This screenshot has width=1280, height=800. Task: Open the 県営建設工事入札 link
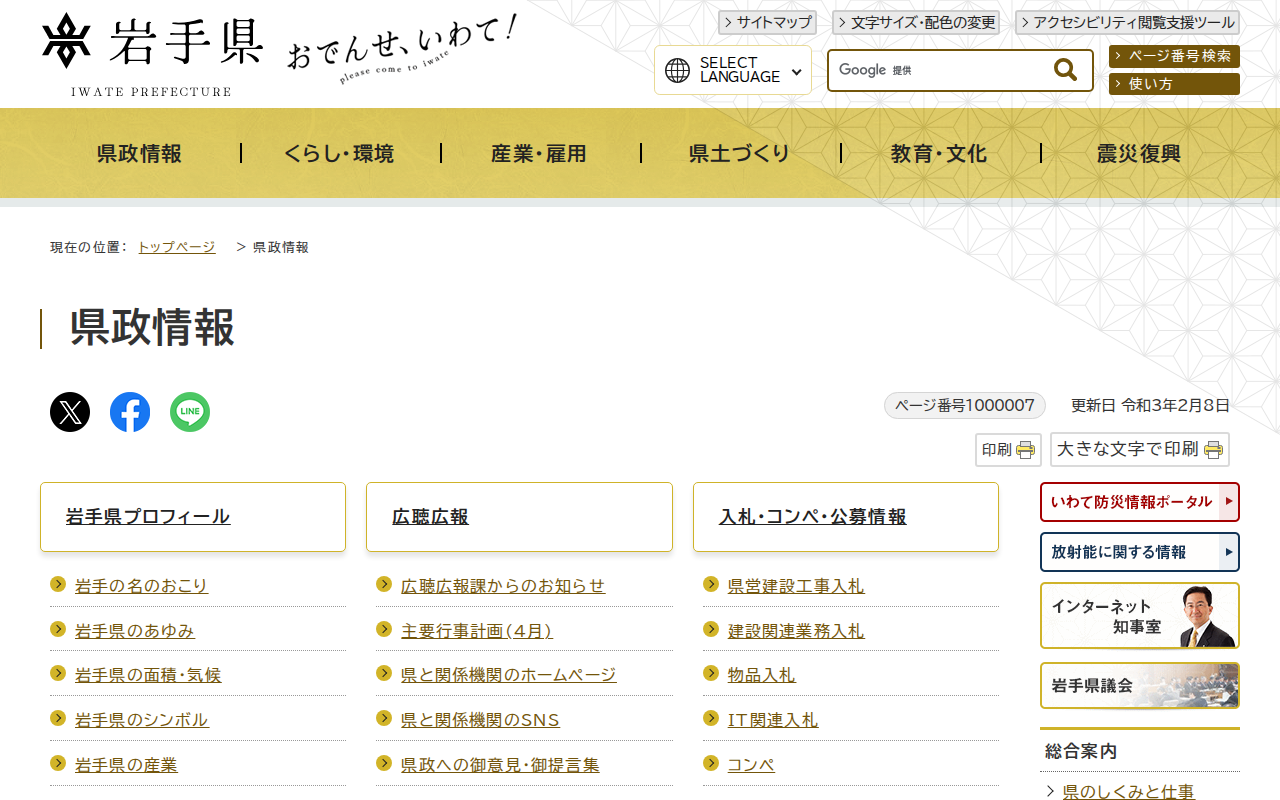[795, 586]
